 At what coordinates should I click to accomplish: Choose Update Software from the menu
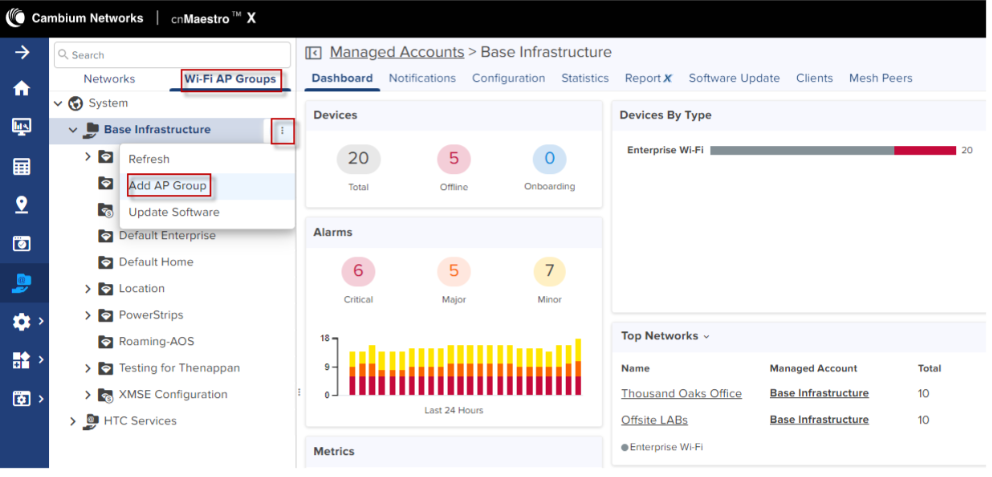pos(174,213)
